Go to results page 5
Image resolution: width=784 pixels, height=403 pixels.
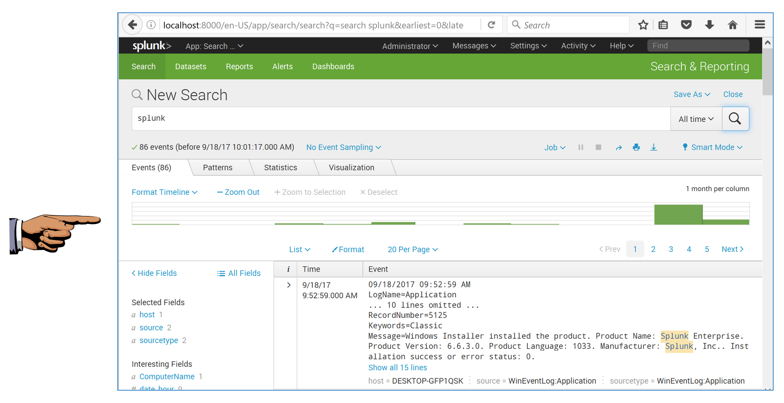pyautogui.click(x=706, y=250)
